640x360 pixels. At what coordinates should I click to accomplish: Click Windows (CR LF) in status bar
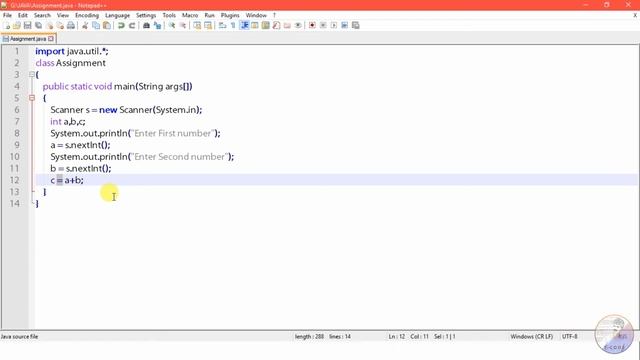click(x=531, y=336)
